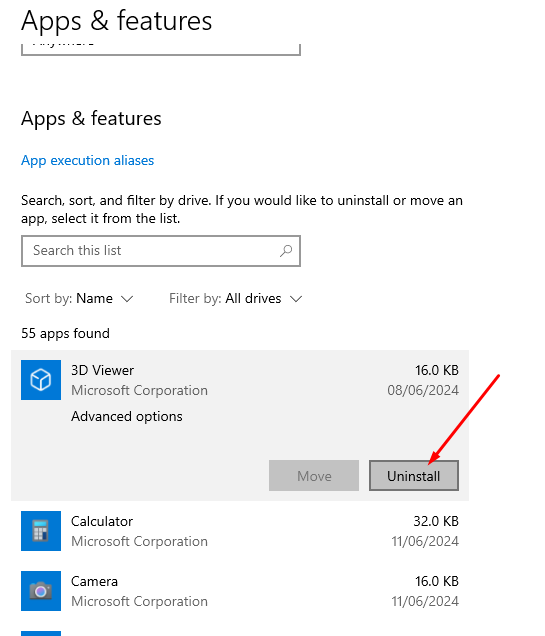Select the Camera entry in the list

point(240,591)
